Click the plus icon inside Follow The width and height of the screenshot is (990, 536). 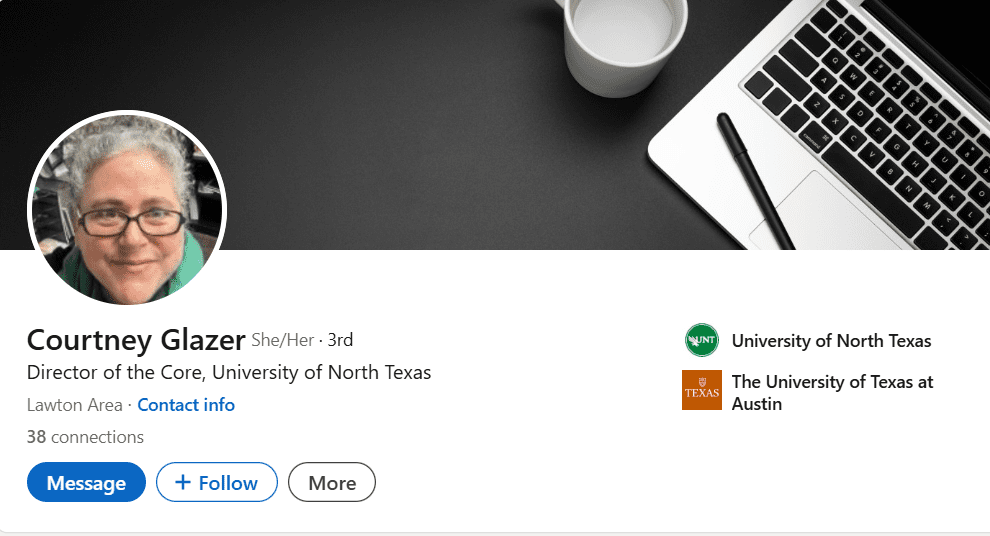(x=182, y=482)
